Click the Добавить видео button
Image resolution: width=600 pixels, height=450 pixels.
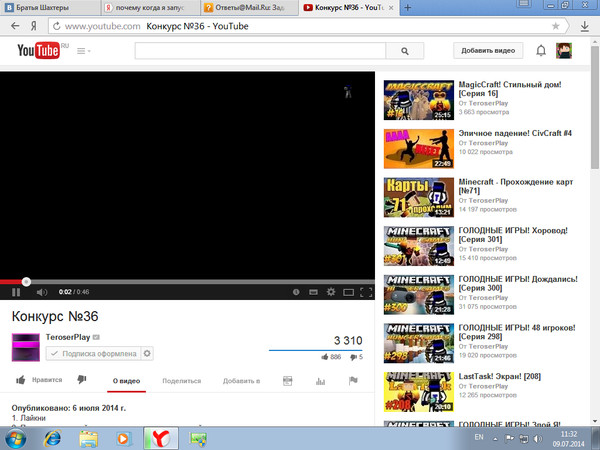pos(488,51)
